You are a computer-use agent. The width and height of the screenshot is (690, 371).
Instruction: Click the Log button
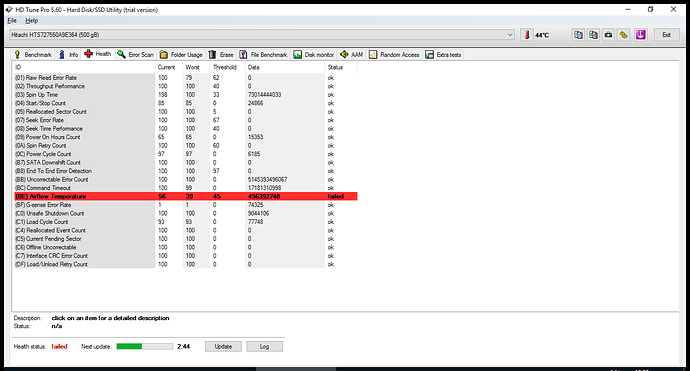click(x=264, y=346)
